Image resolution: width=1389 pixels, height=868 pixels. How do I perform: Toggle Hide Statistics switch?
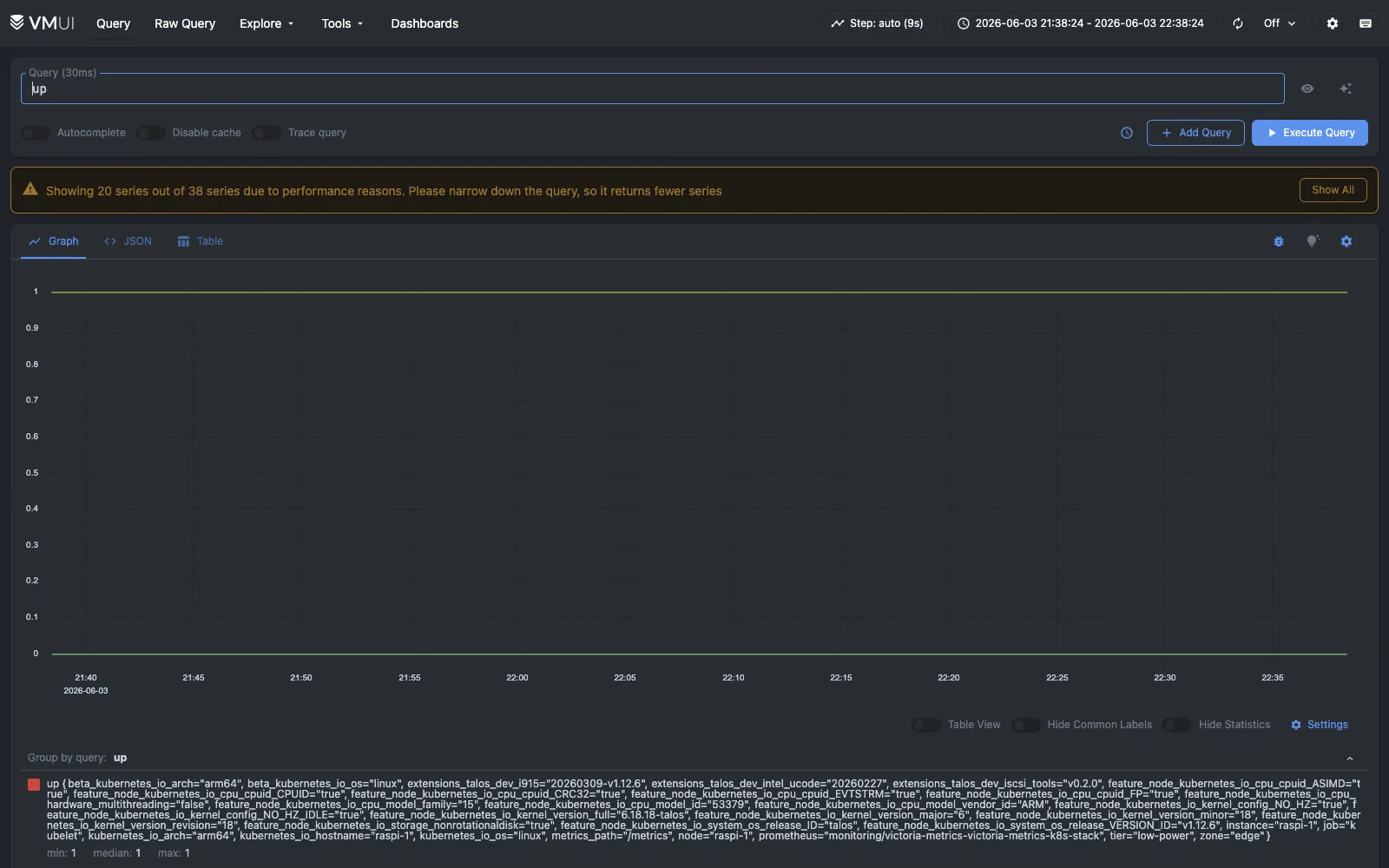pos(1177,725)
